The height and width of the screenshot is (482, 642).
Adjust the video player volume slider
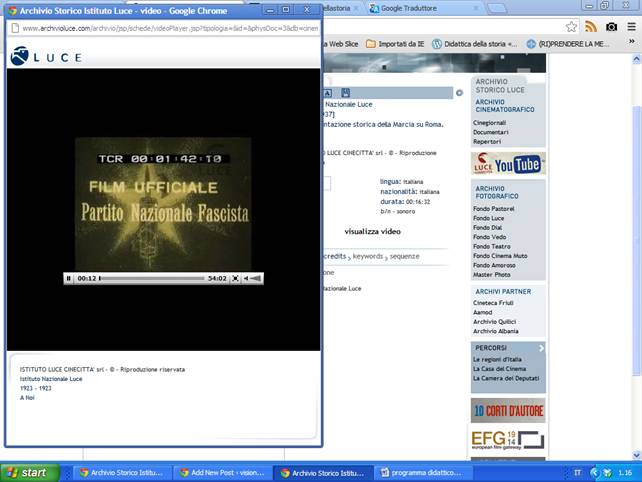pos(256,278)
